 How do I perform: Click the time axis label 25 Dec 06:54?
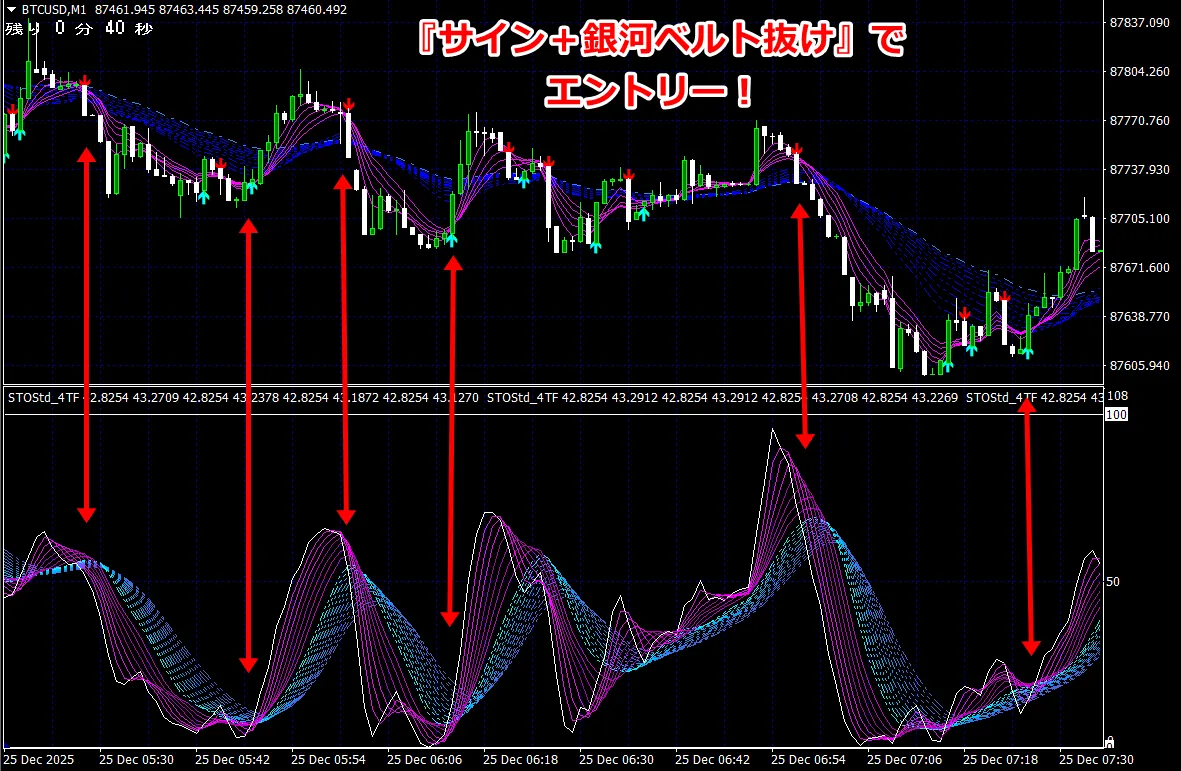point(808,760)
